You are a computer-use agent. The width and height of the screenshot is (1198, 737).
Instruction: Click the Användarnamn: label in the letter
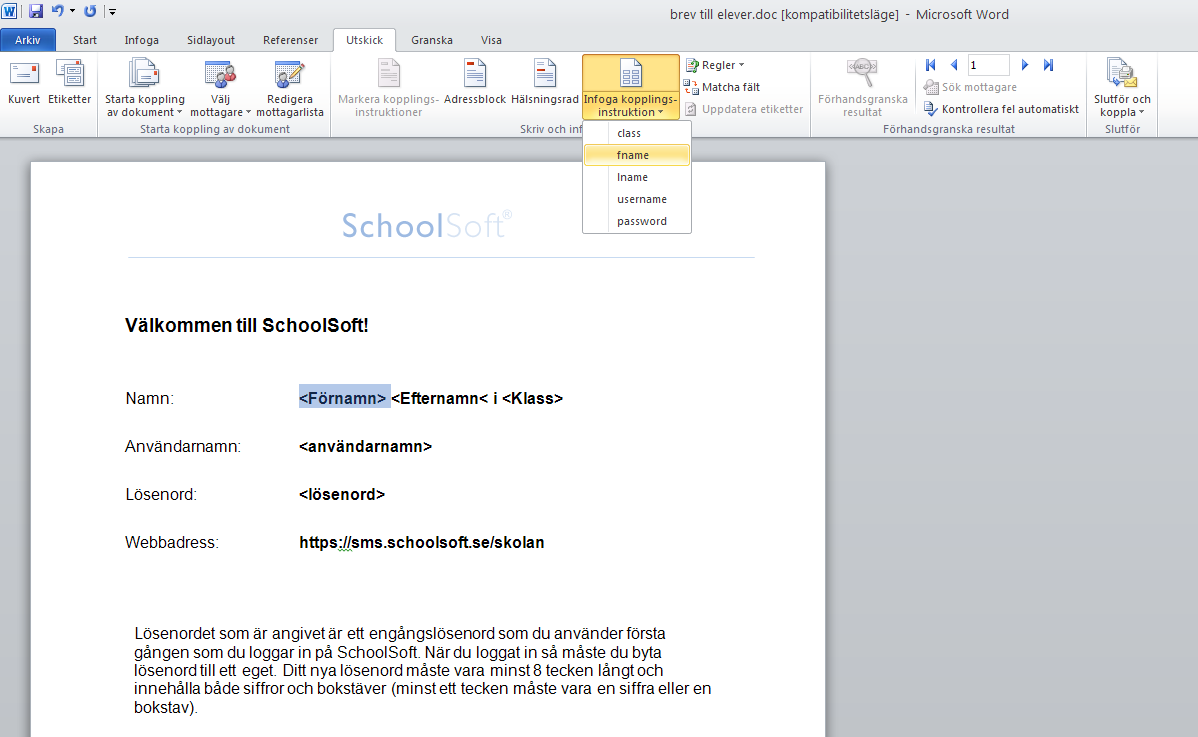pos(183,447)
